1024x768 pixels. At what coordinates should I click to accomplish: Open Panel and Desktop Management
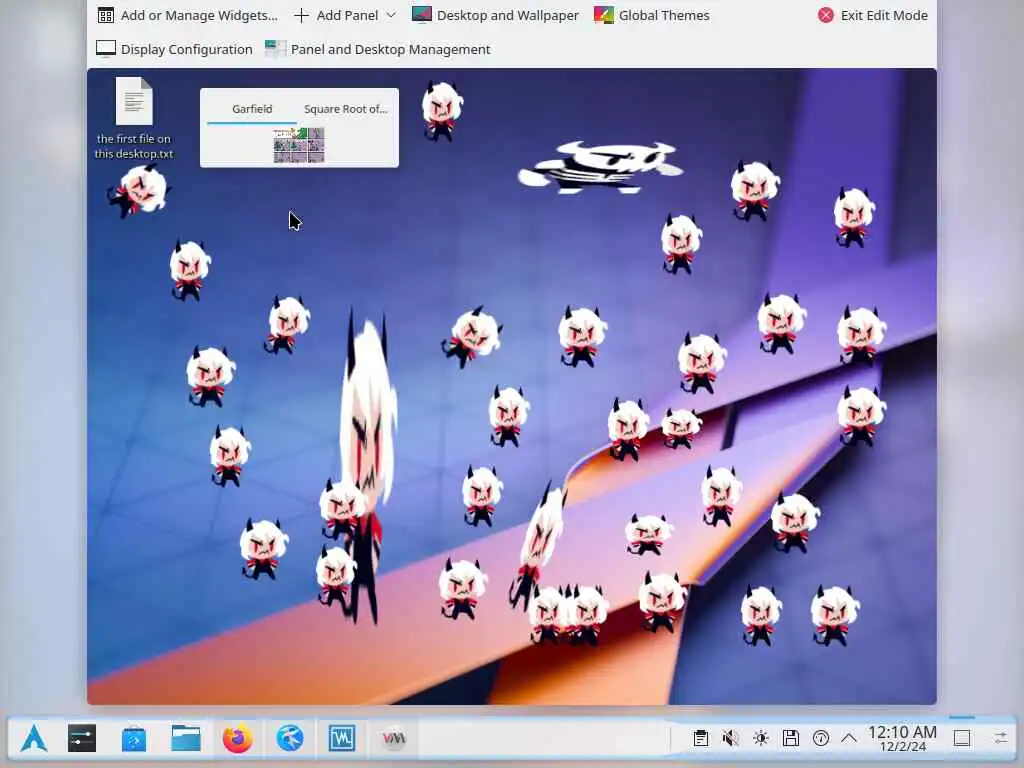point(377,49)
